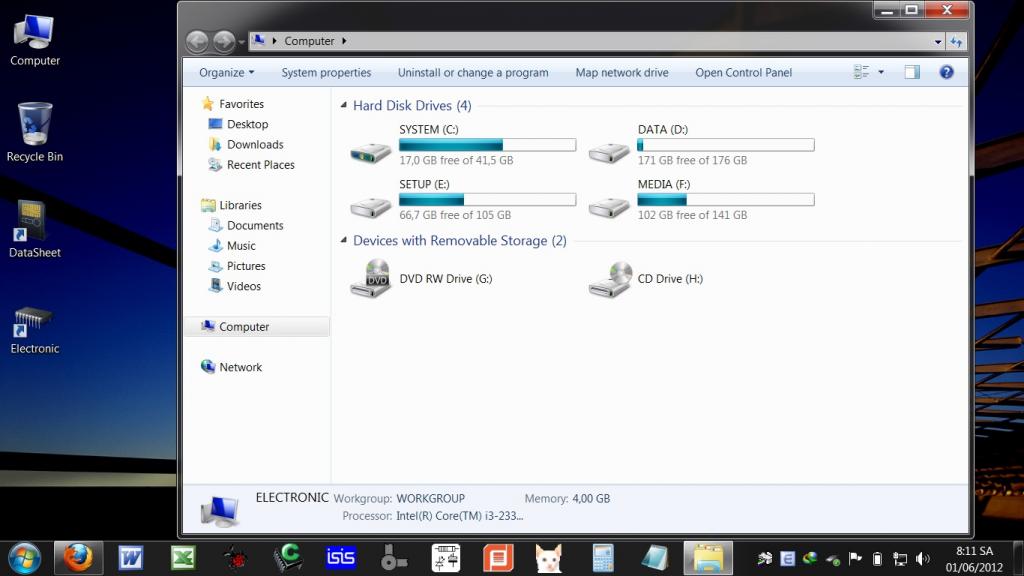Collapse the Hard Disk Drives group
This screenshot has height=576, width=1024.
point(344,105)
